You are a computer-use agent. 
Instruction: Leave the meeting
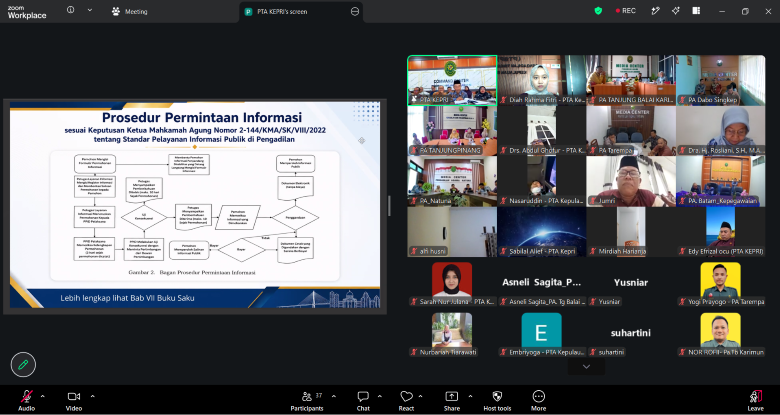pos(756,401)
